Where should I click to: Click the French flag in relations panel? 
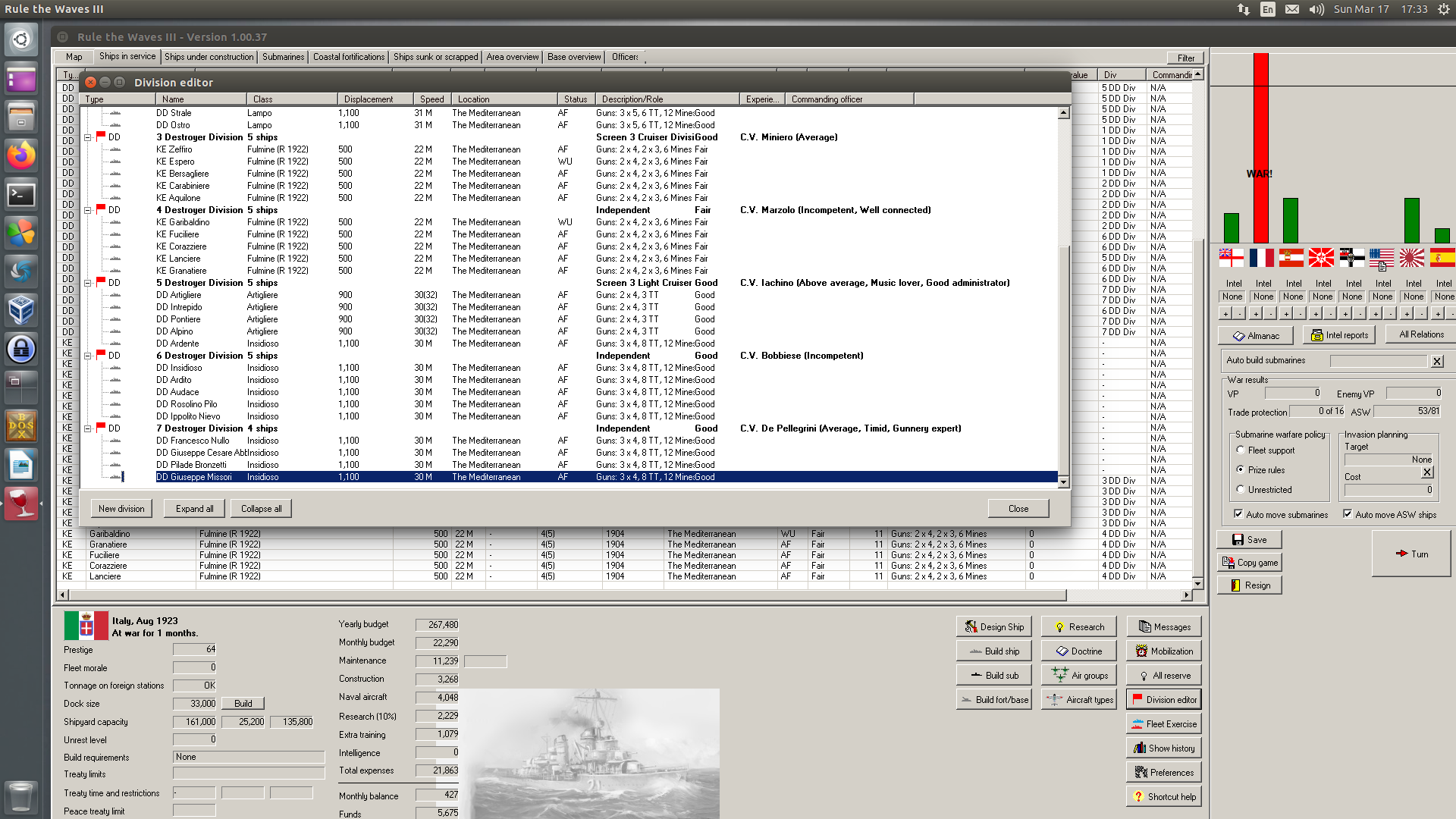click(1261, 258)
